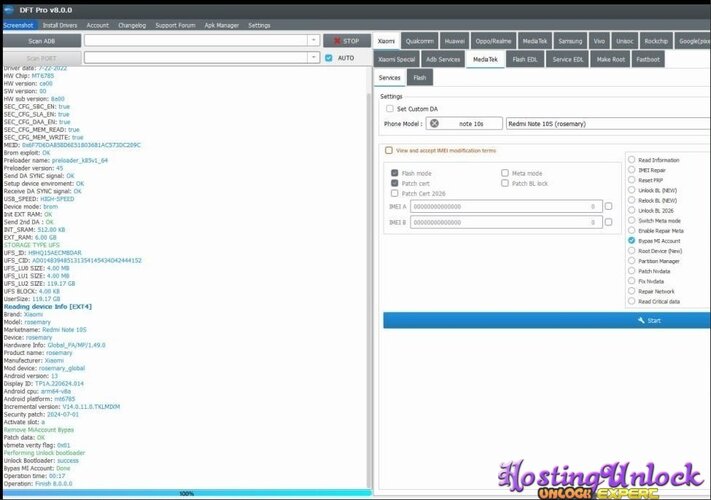Select Root Device (New) radio option
The image size is (711, 500).
(x=631, y=250)
